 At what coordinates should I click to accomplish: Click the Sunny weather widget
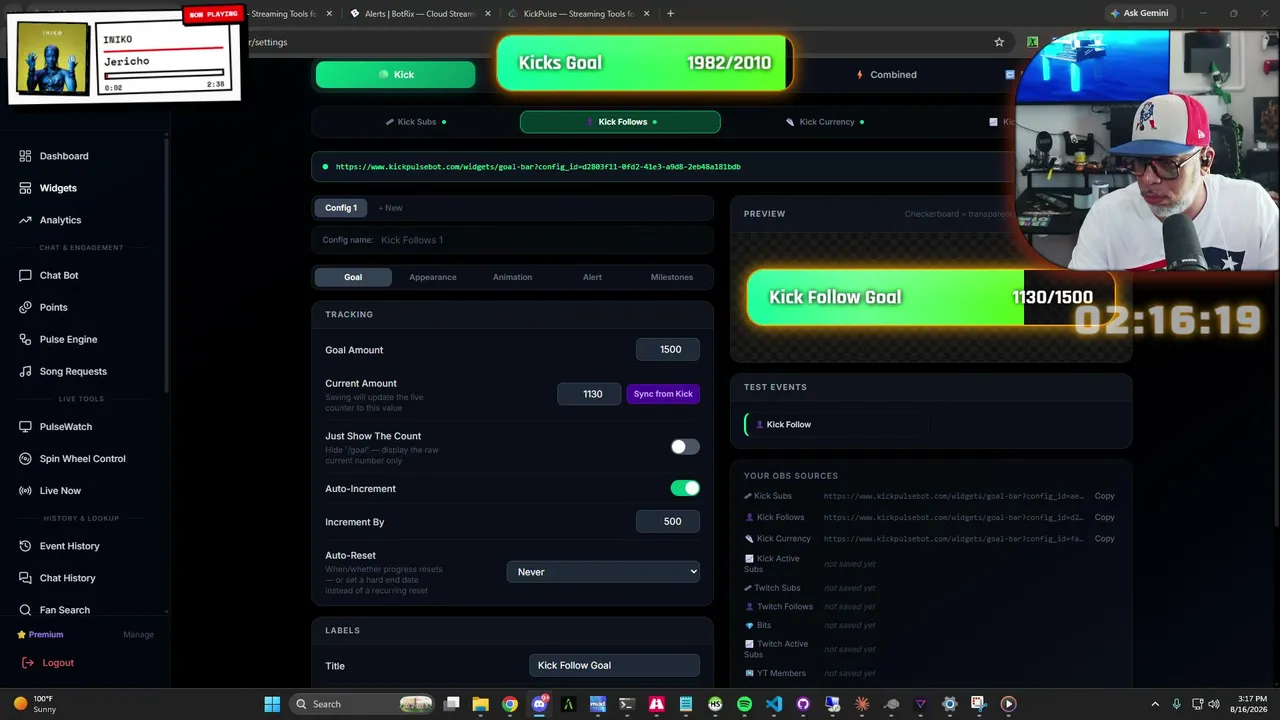(34, 704)
